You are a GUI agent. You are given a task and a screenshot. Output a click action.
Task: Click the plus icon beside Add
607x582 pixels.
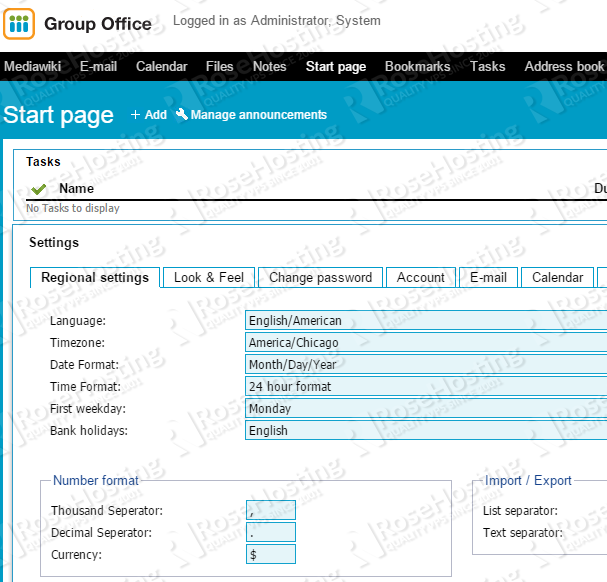135,115
